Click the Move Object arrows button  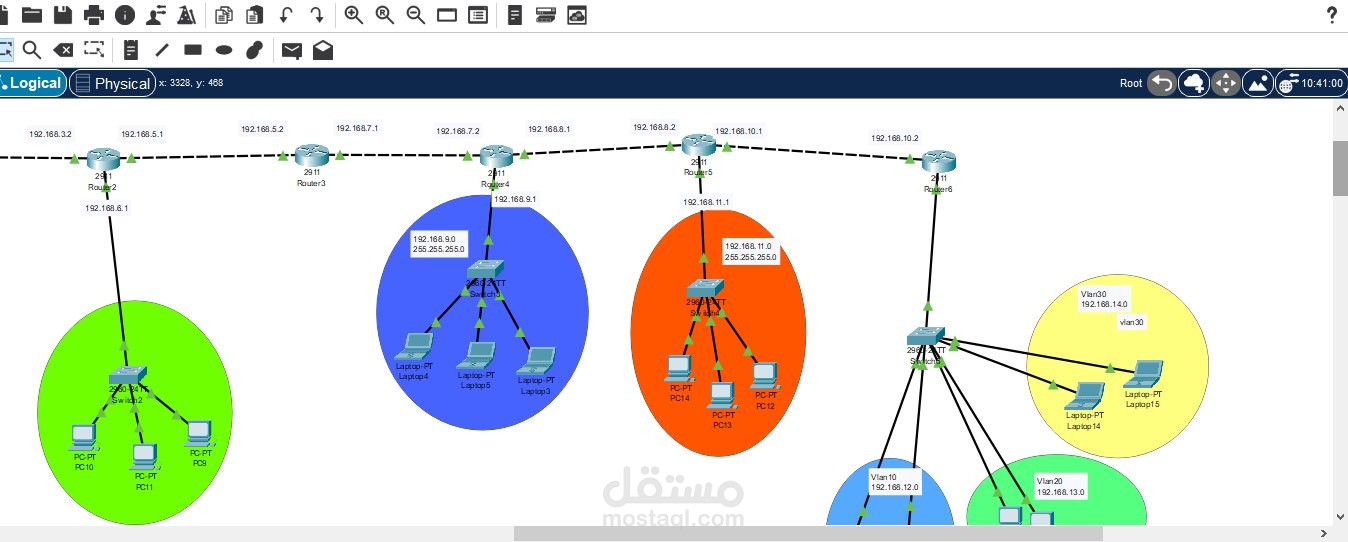(x=1225, y=83)
